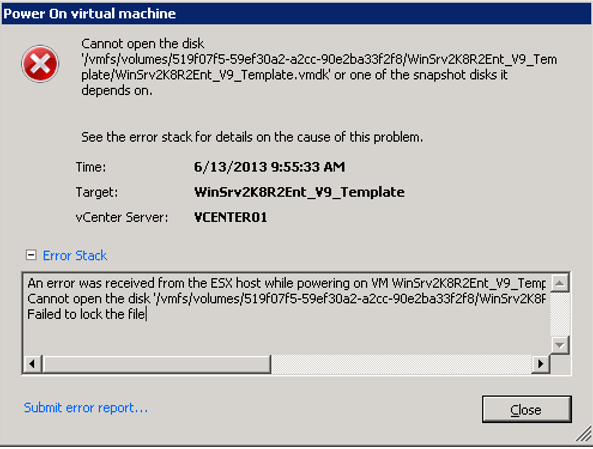Click the 6/13/2013 9:55:33 AM time value

(269, 167)
